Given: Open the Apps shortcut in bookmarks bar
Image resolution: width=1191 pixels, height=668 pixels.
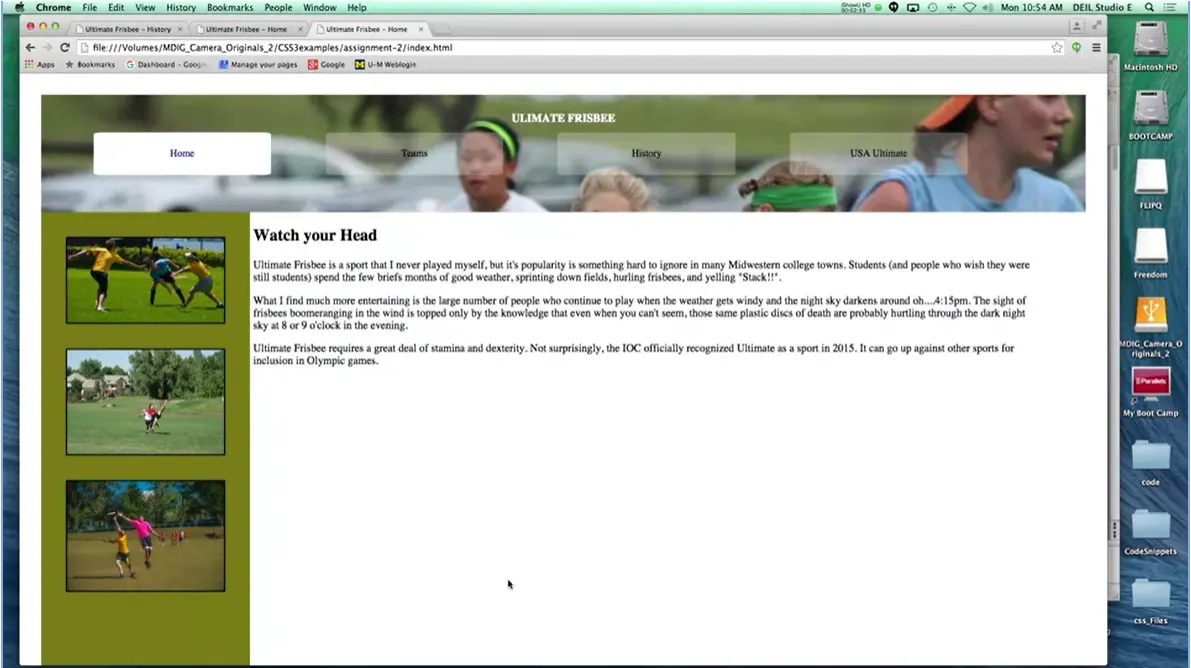Looking at the screenshot, I should (40, 64).
